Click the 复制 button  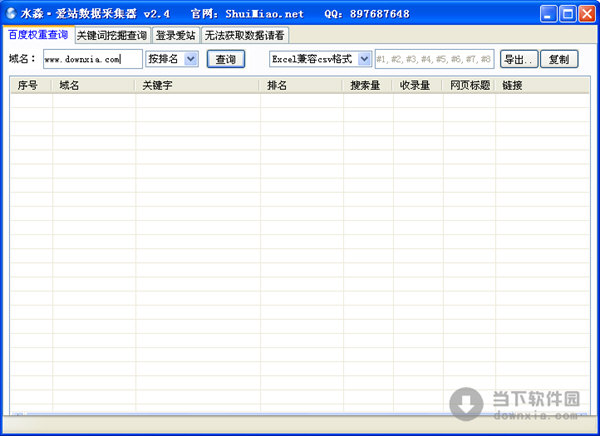click(559, 59)
